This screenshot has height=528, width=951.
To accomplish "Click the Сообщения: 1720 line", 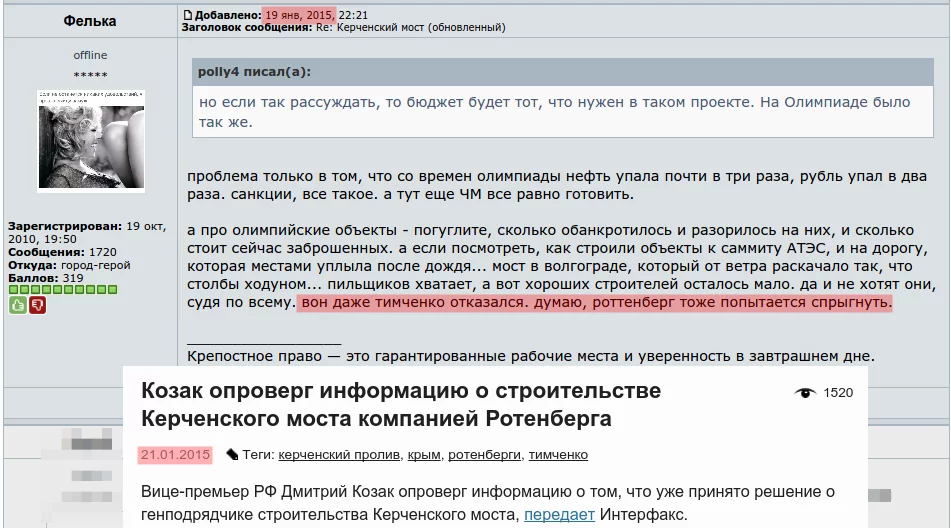I will tap(62, 252).
